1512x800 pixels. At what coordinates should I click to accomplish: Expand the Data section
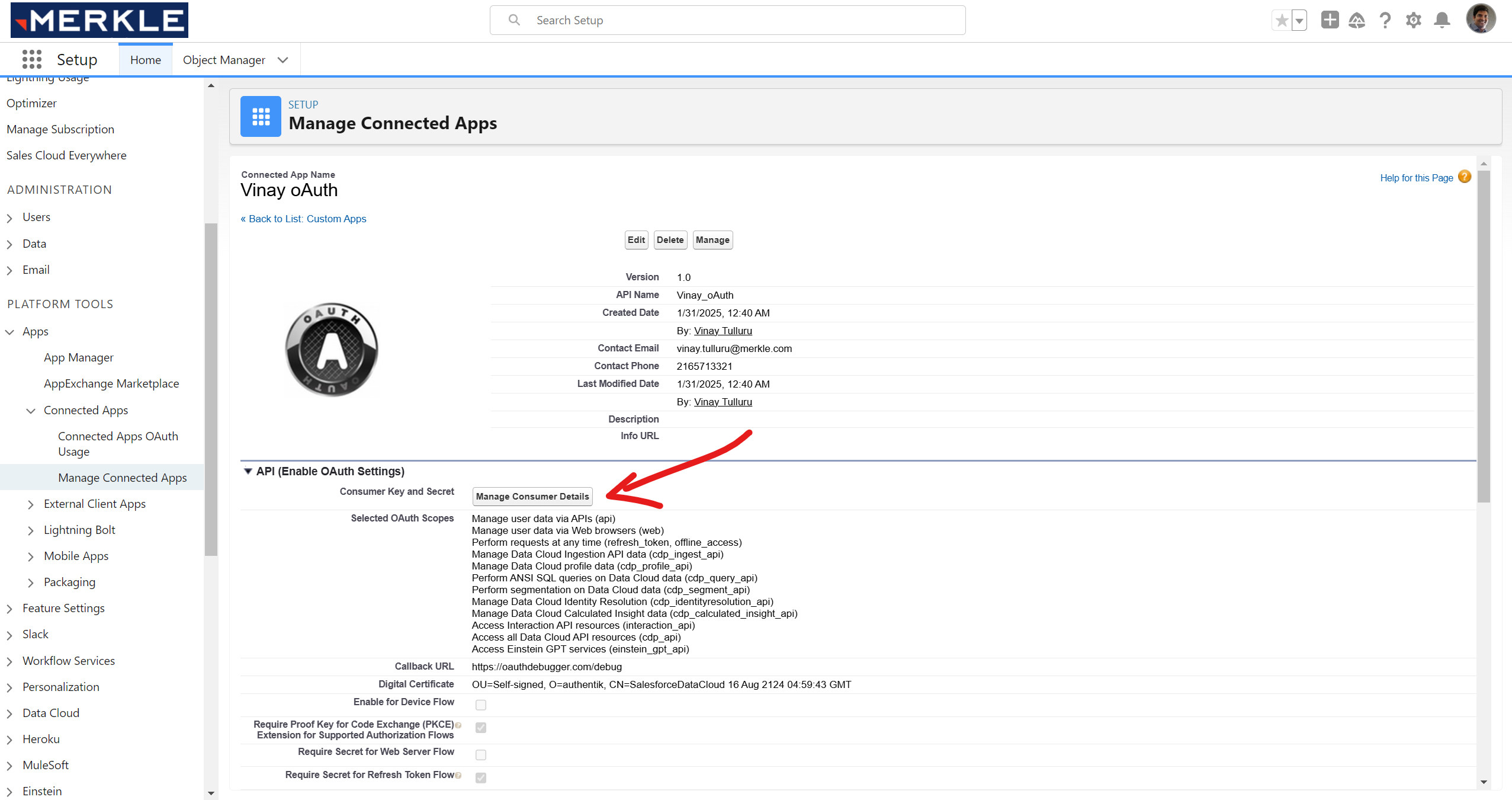pyautogui.click(x=9, y=244)
